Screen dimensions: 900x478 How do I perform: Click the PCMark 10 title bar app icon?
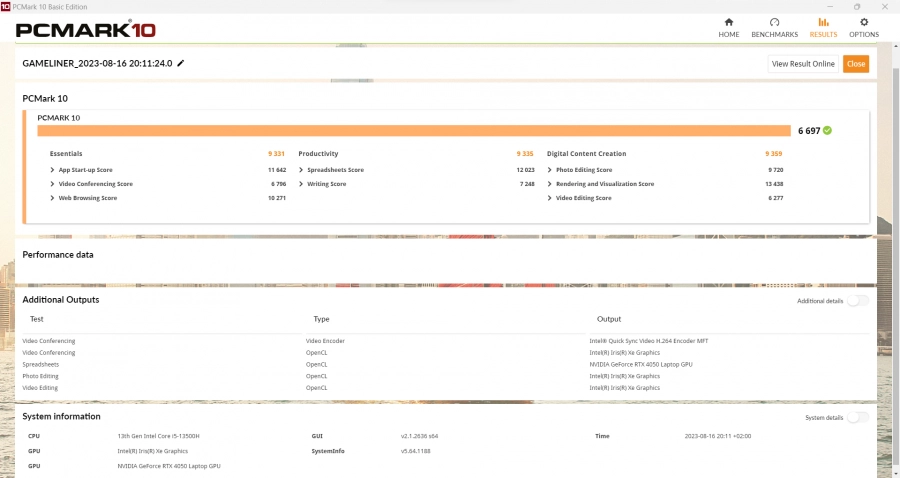pyautogui.click(x=5, y=6)
